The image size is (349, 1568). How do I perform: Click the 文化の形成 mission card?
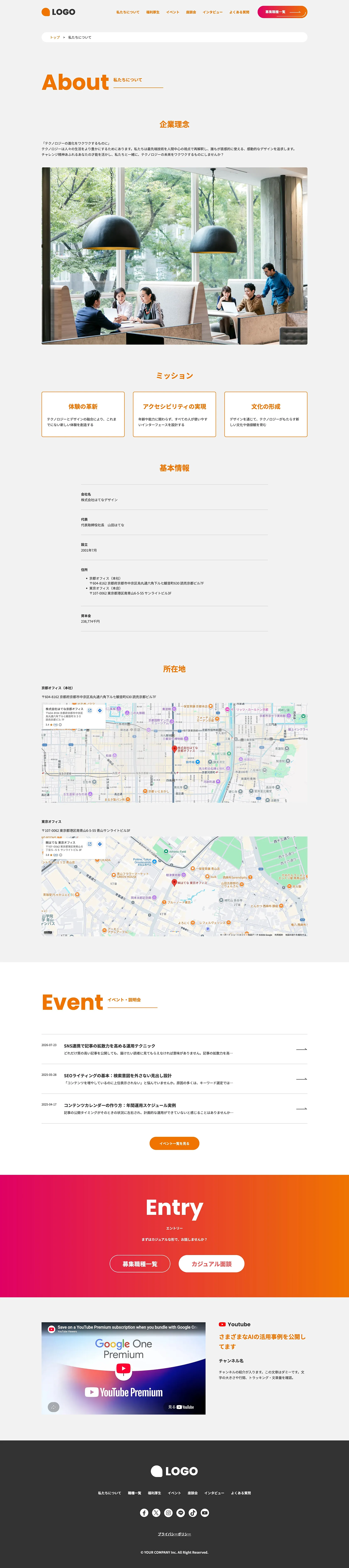pos(266,414)
